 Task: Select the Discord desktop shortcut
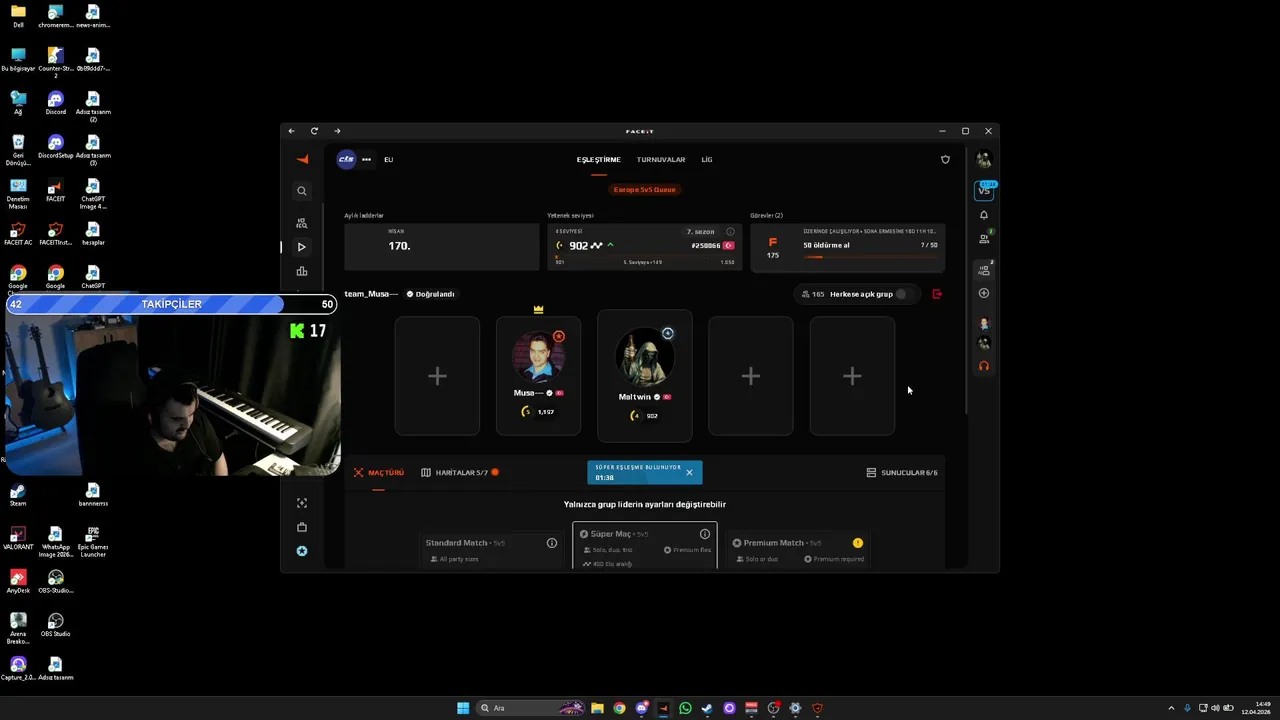coord(55,103)
